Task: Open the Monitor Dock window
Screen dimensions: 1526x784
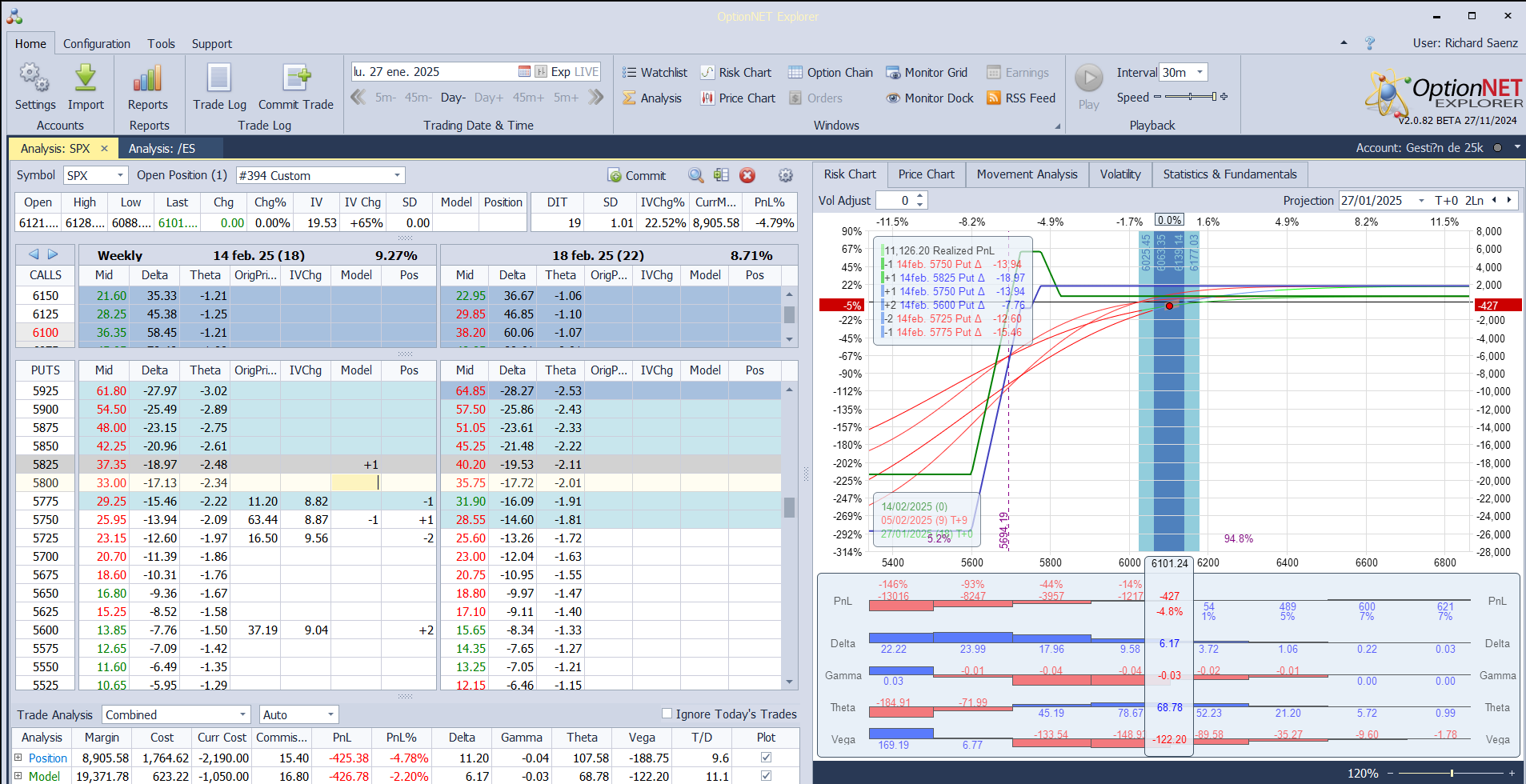Action: (x=930, y=98)
